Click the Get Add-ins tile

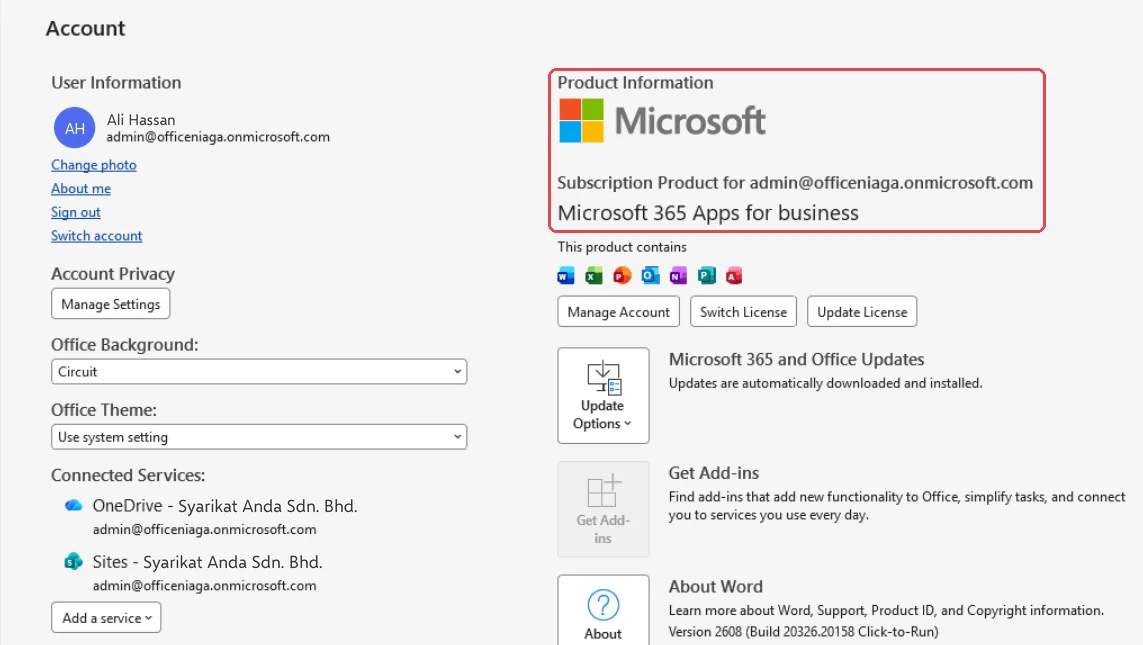[x=603, y=509]
